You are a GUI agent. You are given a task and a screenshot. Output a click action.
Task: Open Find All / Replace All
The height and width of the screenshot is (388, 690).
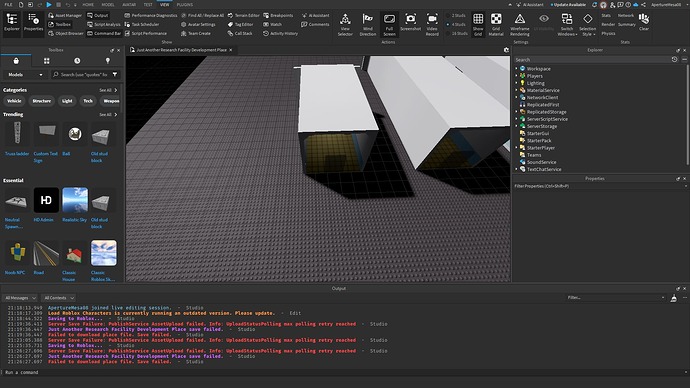tap(202, 15)
